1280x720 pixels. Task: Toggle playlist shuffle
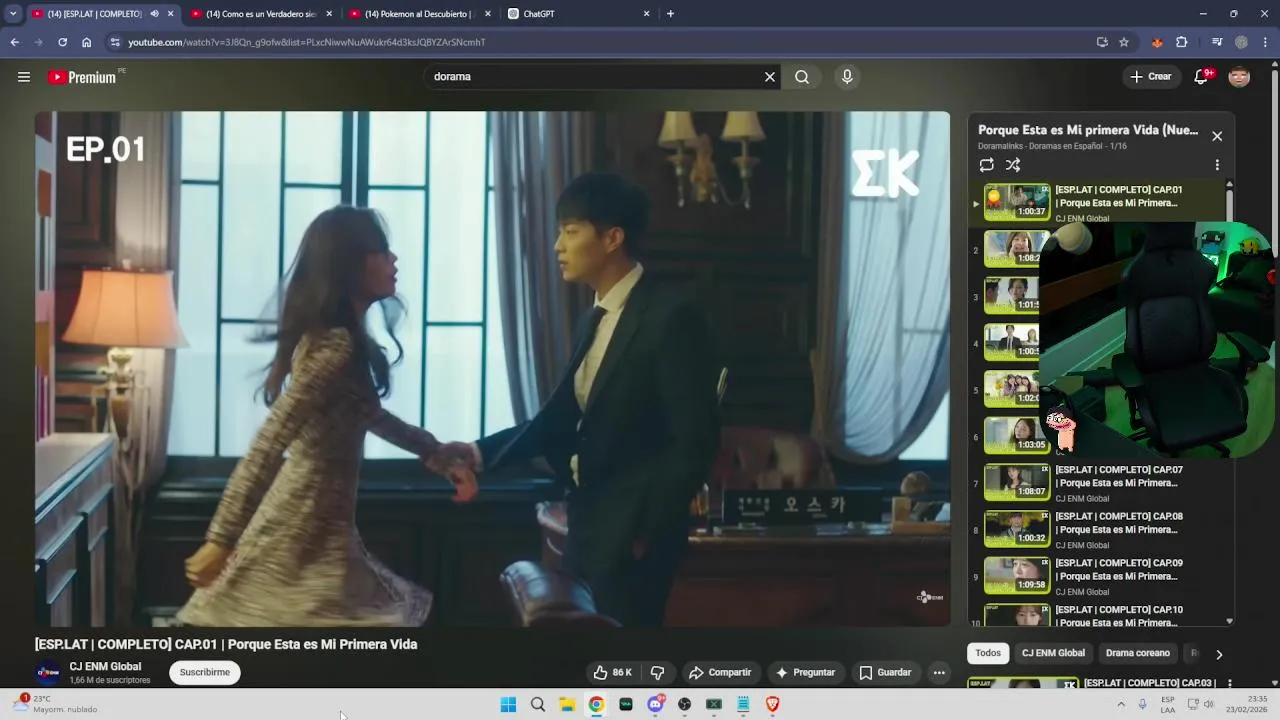pyautogui.click(x=1013, y=165)
